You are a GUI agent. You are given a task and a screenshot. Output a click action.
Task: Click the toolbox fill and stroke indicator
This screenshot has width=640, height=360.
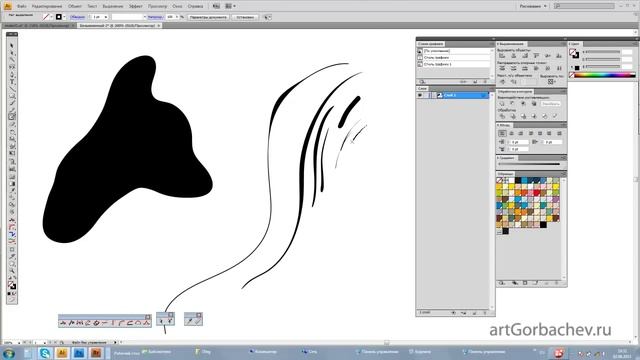[x=12, y=285]
